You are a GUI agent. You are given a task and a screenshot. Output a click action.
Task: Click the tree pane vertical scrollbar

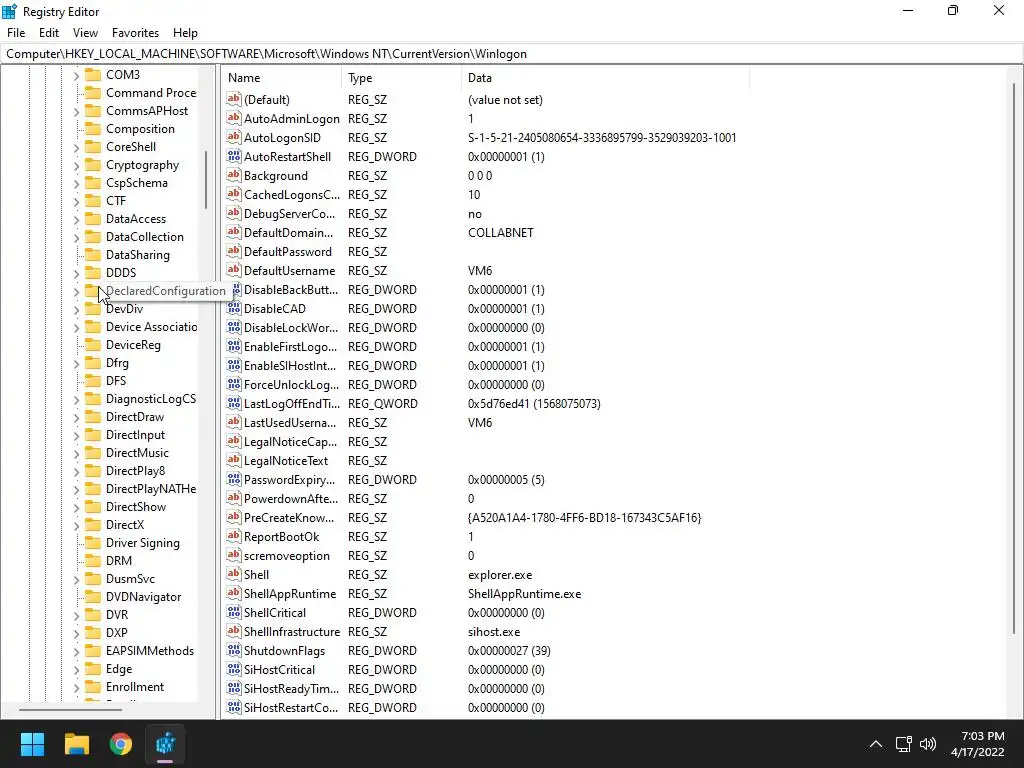(x=206, y=180)
